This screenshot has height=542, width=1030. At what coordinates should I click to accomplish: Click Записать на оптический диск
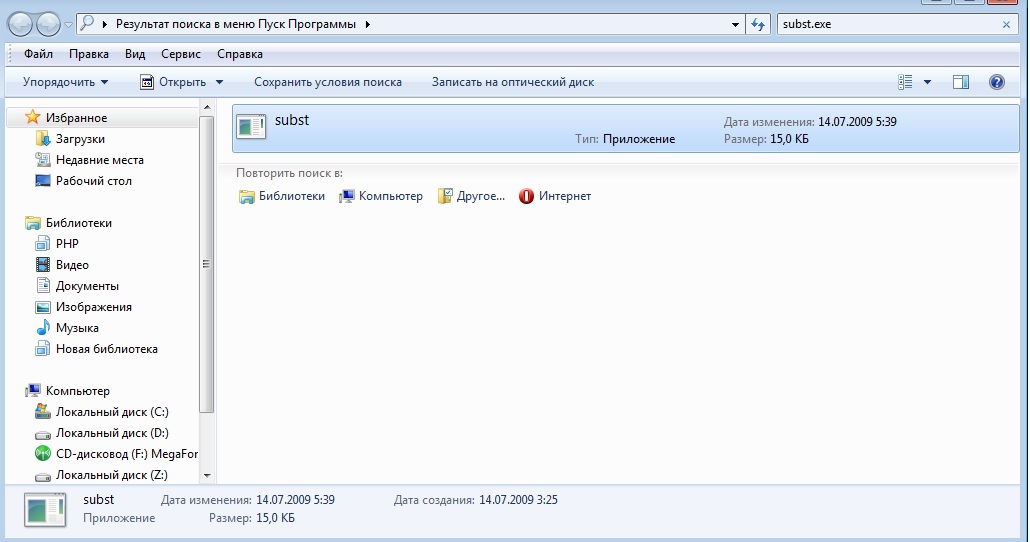[512, 82]
